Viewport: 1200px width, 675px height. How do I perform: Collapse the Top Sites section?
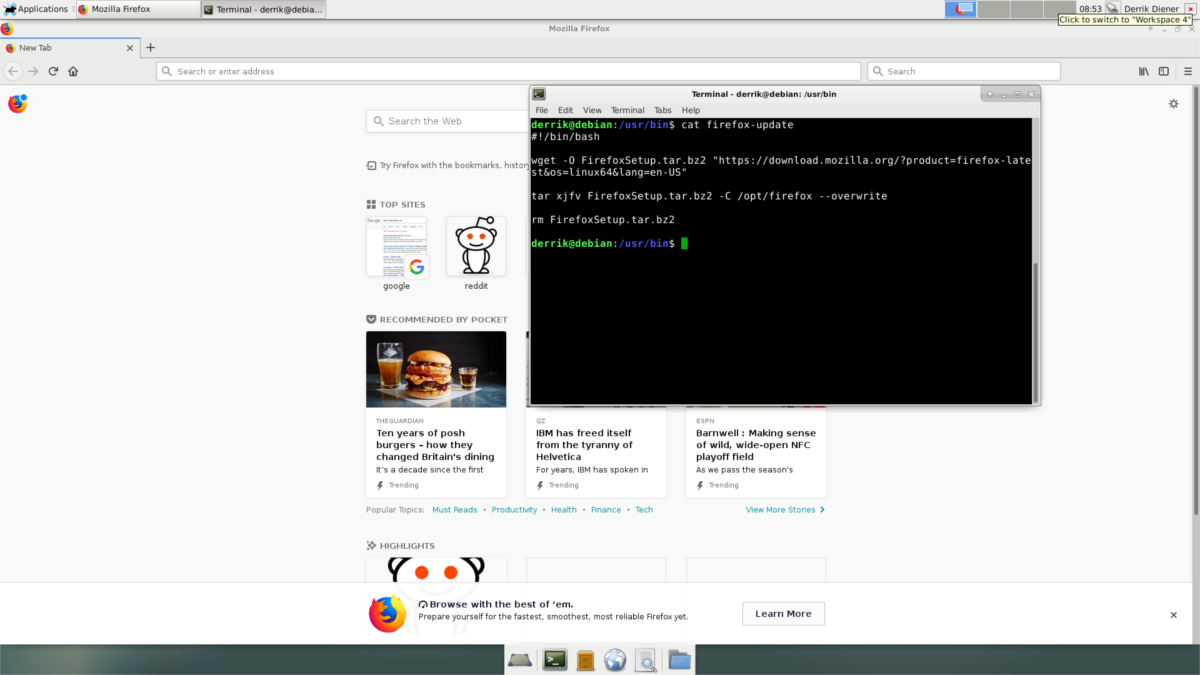coord(401,204)
